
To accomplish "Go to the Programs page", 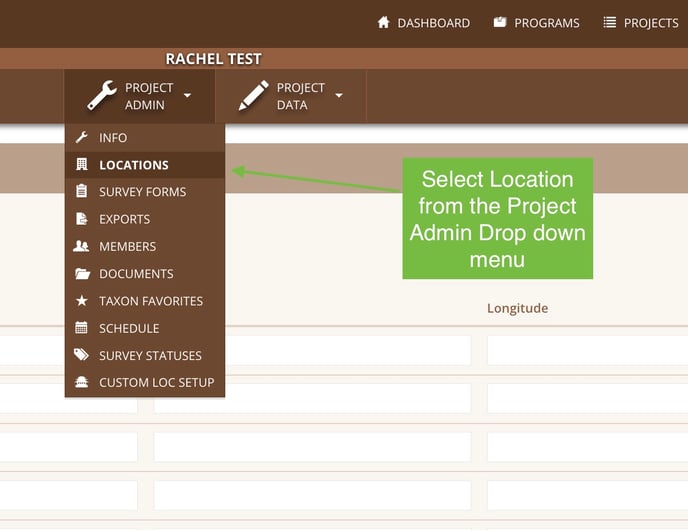I will pyautogui.click(x=536, y=23).
